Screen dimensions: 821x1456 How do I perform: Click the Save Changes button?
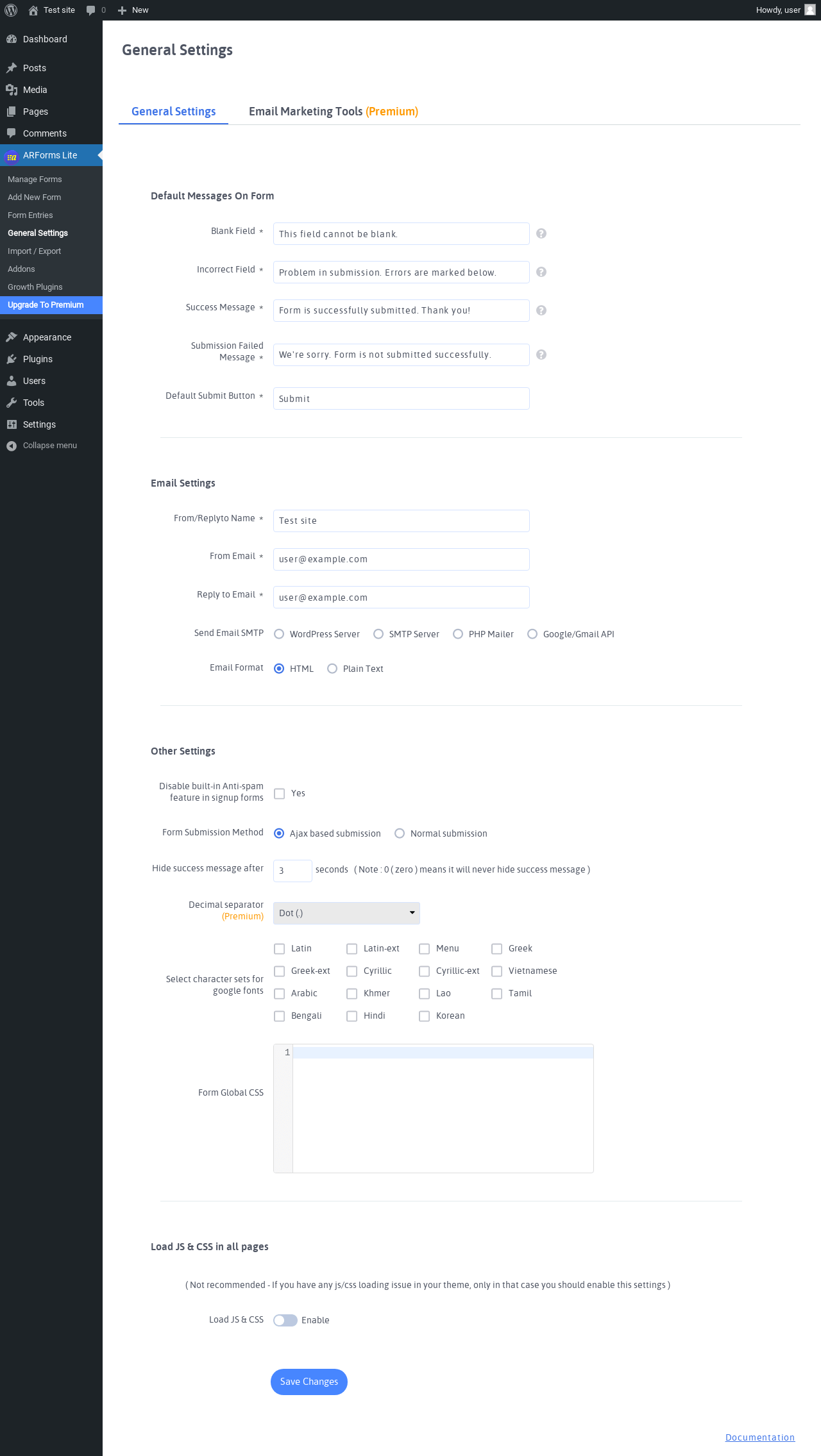309,1382
